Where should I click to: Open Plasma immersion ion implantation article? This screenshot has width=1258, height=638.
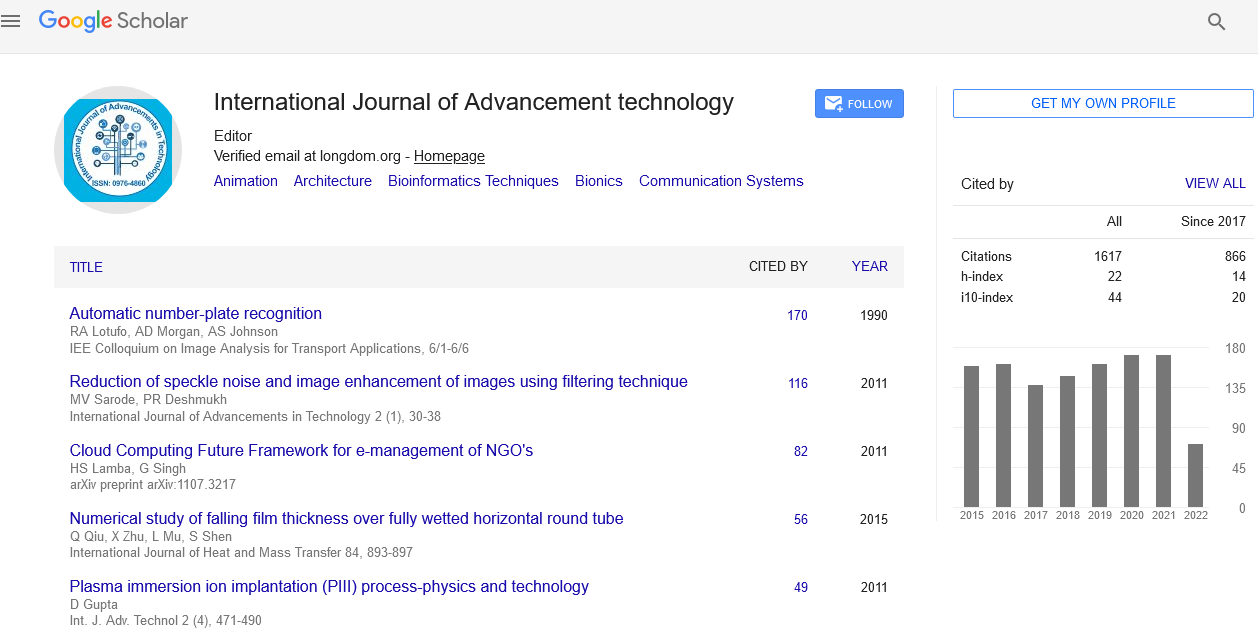point(329,586)
